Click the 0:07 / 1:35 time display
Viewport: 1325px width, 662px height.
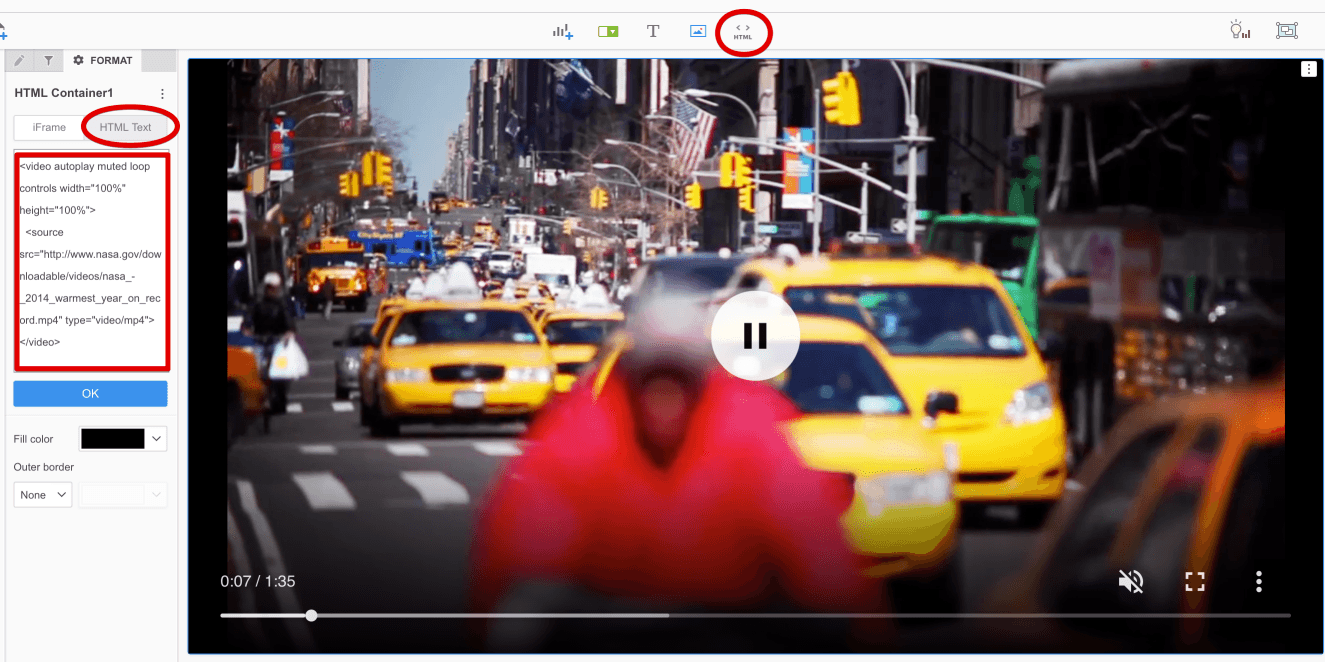coord(258,581)
